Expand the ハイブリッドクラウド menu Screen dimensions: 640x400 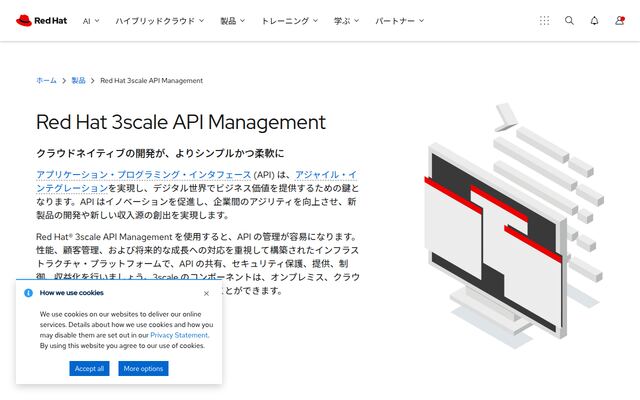(159, 21)
